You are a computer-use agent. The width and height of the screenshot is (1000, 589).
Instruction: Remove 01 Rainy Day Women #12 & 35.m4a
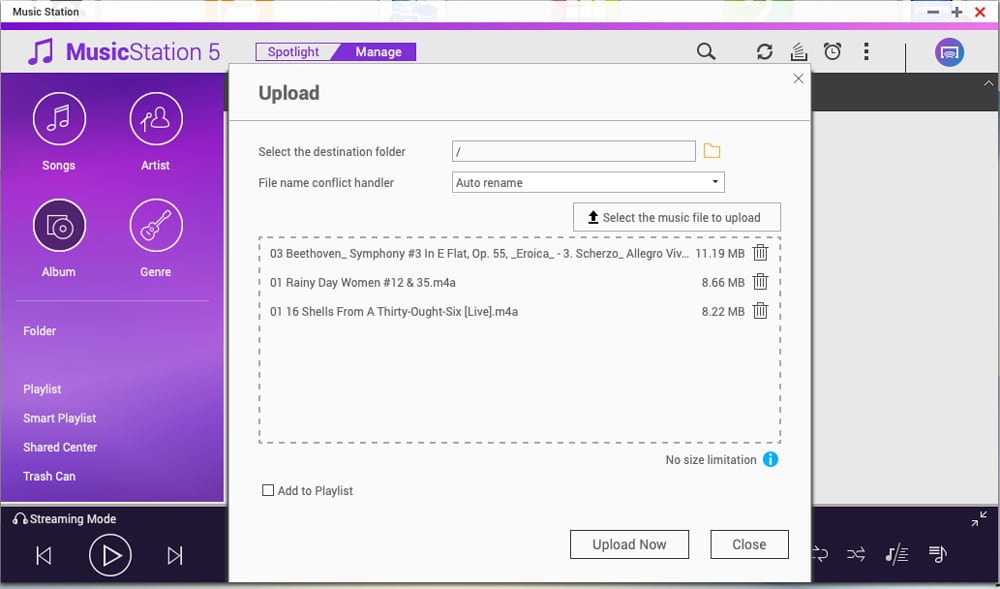[760, 282]
